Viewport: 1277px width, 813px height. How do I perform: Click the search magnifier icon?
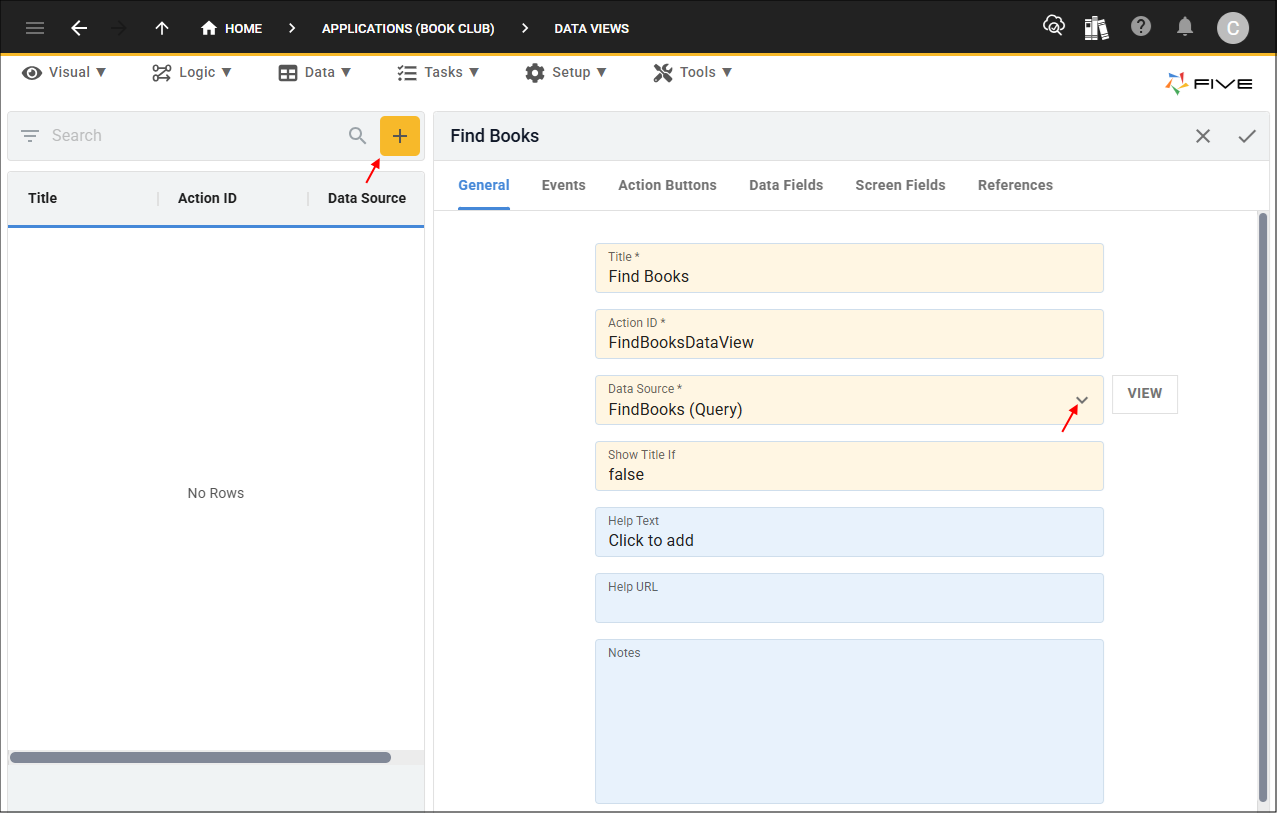[x=357, y=135]
